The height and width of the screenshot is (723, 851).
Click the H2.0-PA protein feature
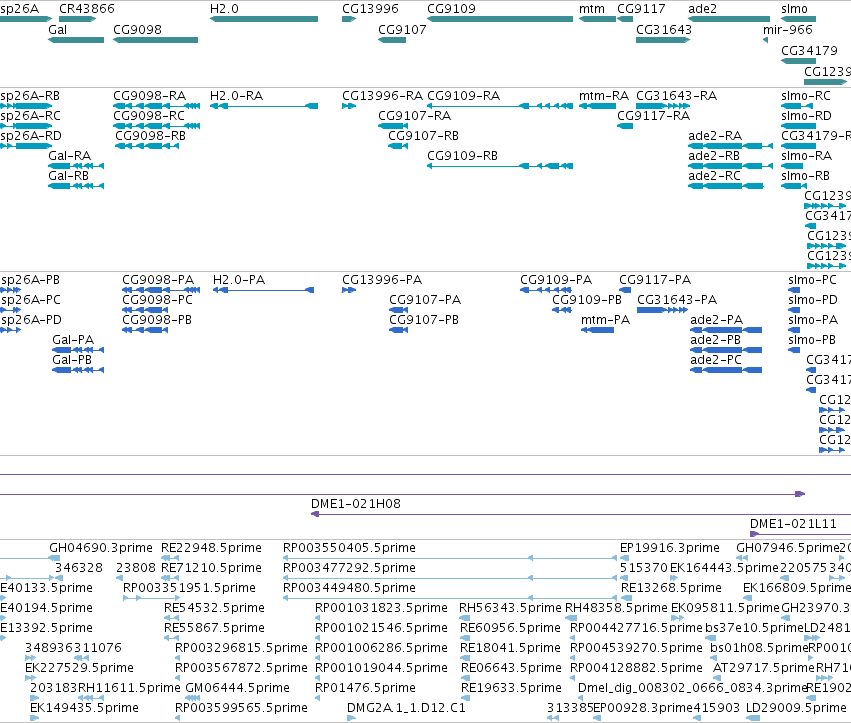click(x=263, y=290)
